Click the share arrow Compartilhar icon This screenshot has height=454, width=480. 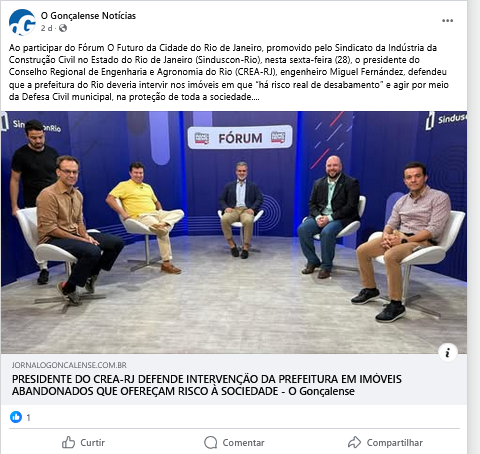click(x=354, y=442)
